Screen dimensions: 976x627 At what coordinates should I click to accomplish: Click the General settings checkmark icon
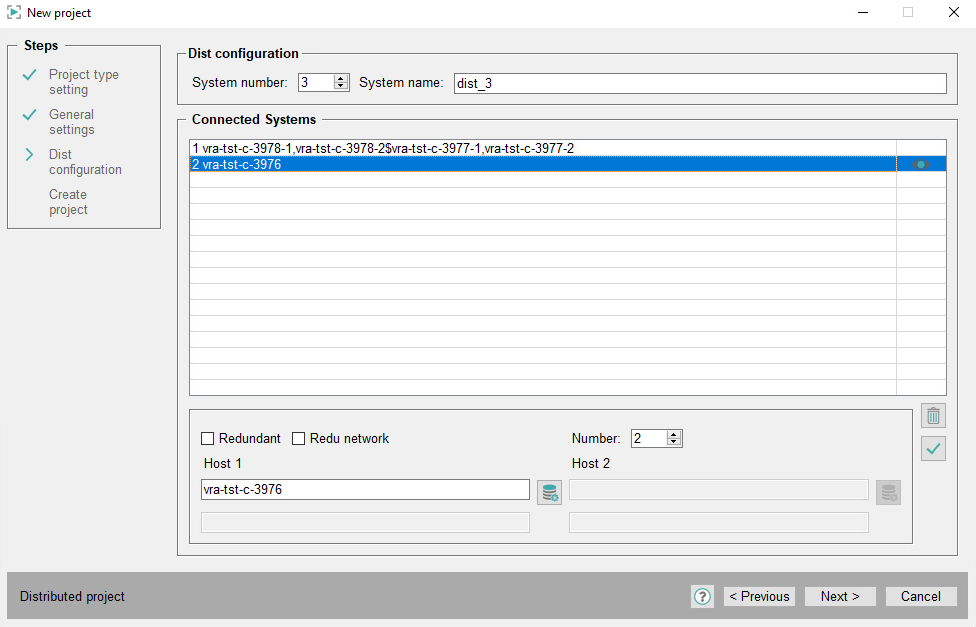point(30,115)
